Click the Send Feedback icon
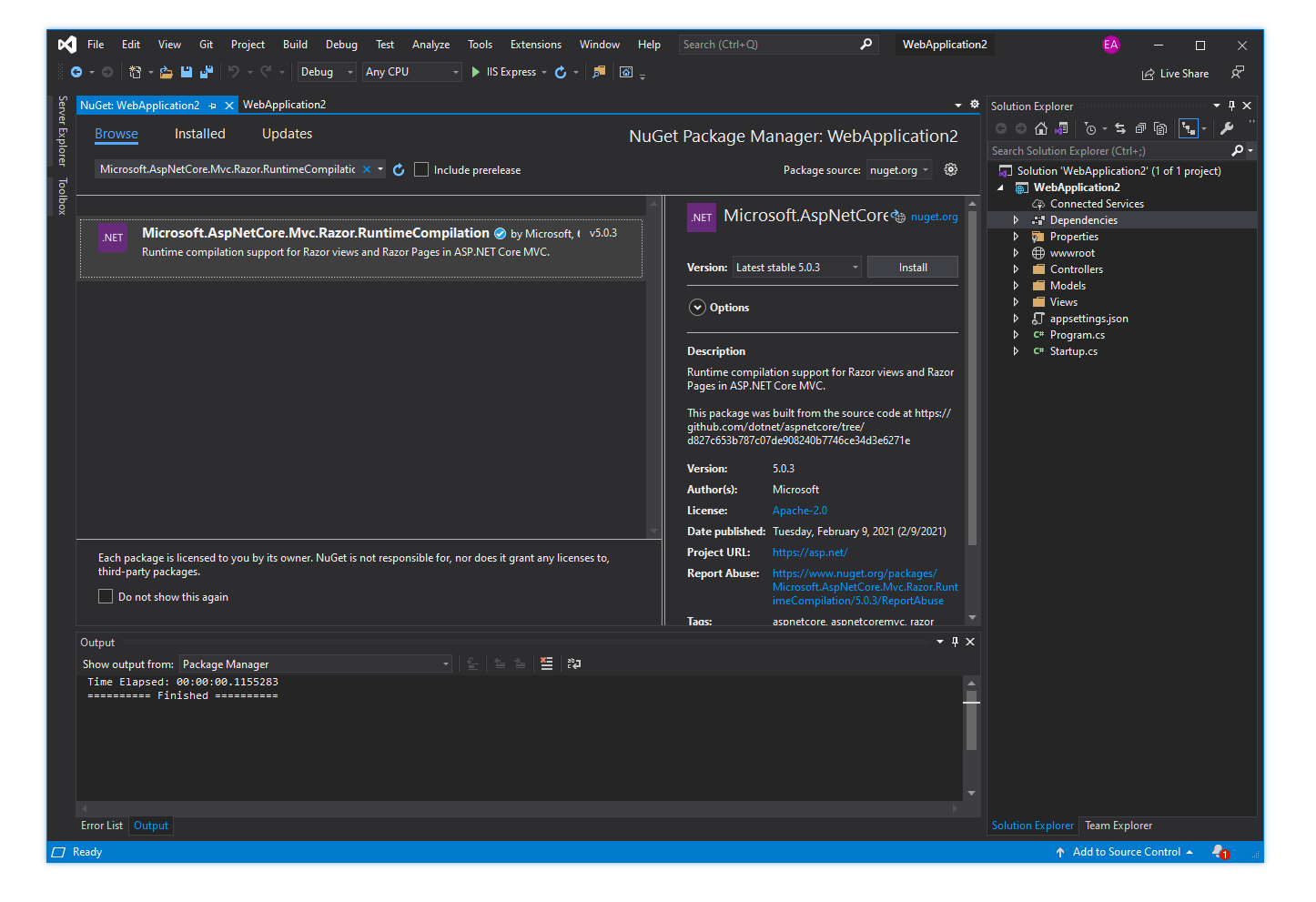 pos(1238,72)
